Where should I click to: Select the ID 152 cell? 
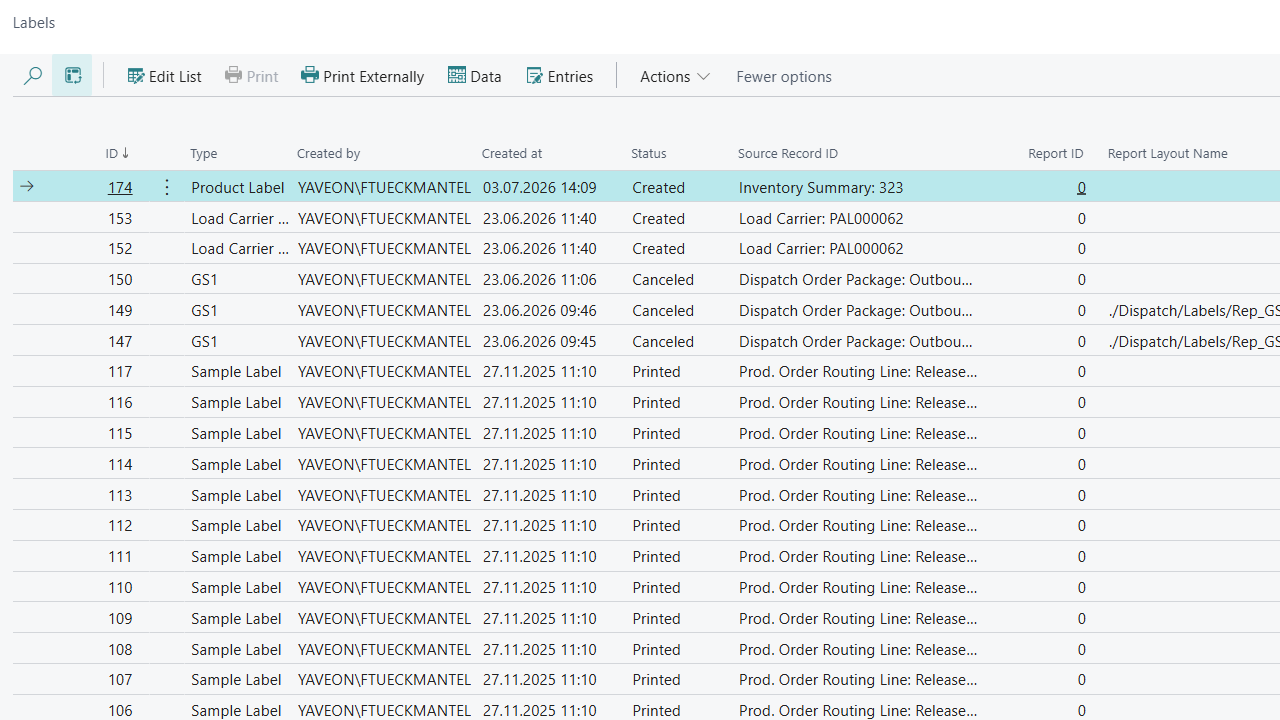pos(120,248)
